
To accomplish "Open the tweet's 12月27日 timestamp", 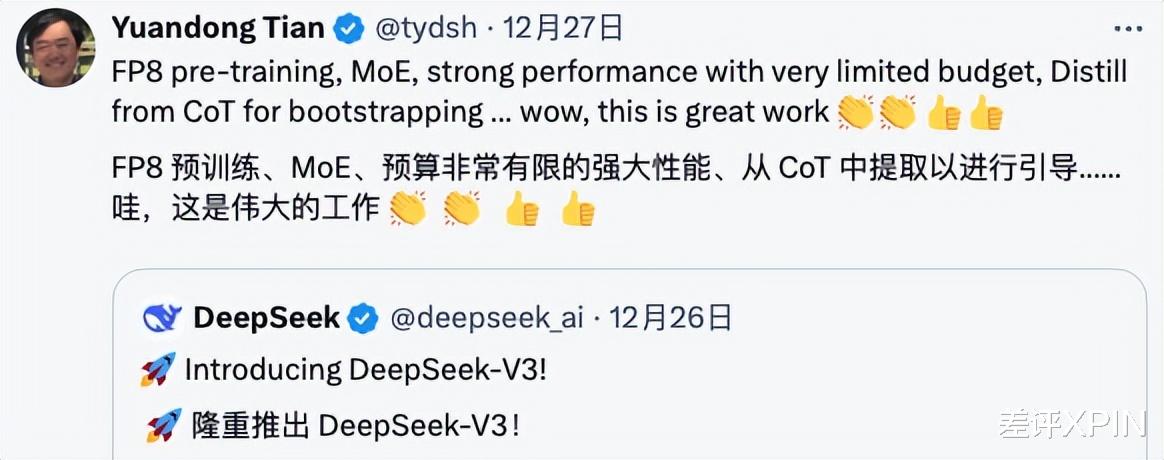I will (563, 29).
